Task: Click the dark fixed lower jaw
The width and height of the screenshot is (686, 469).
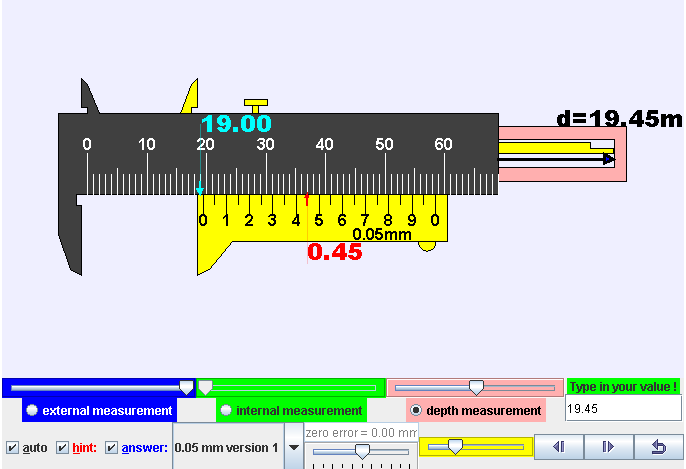Action: [x=71, y=235]
